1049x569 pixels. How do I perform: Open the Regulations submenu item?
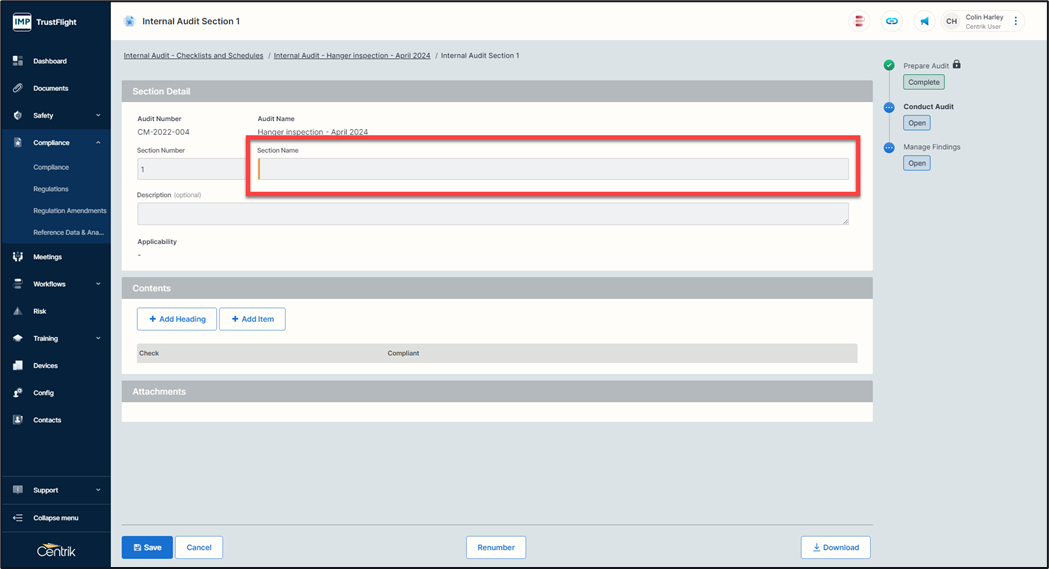(51, 189)
